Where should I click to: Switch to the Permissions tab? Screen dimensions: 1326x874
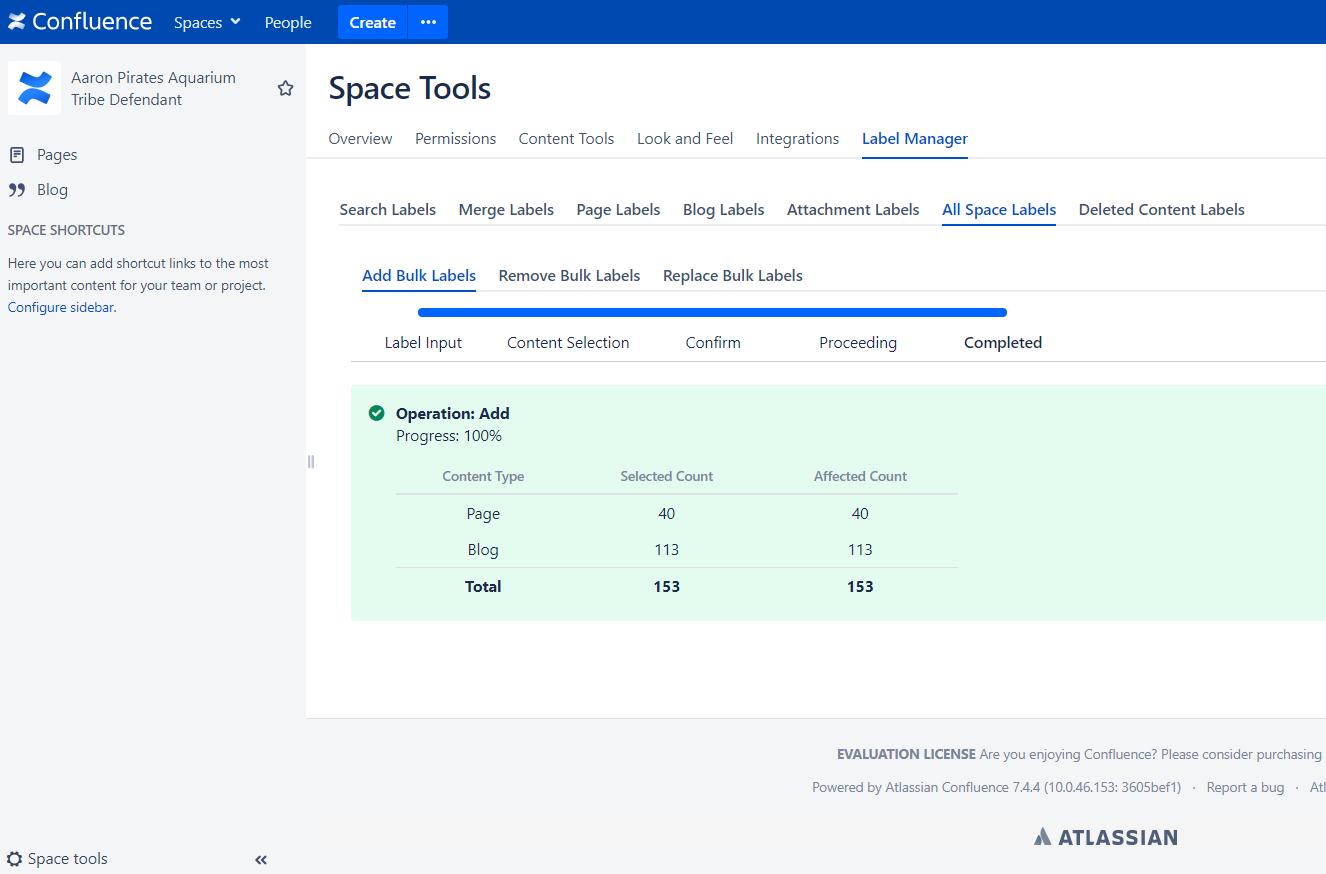(455, 139)
